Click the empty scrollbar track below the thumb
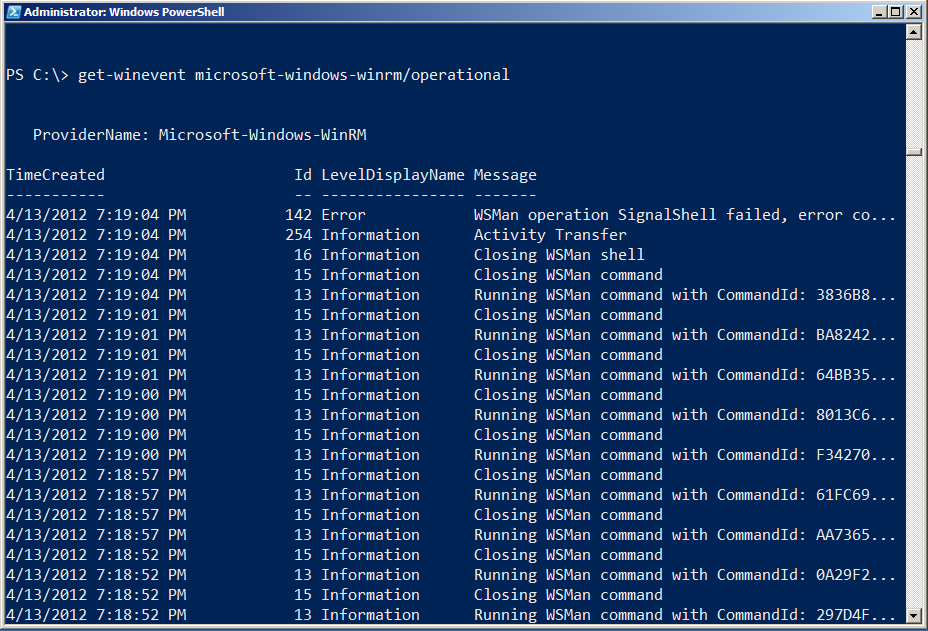Image resolution: width=928 pixels, height=631 pixels. click(914, 400)
